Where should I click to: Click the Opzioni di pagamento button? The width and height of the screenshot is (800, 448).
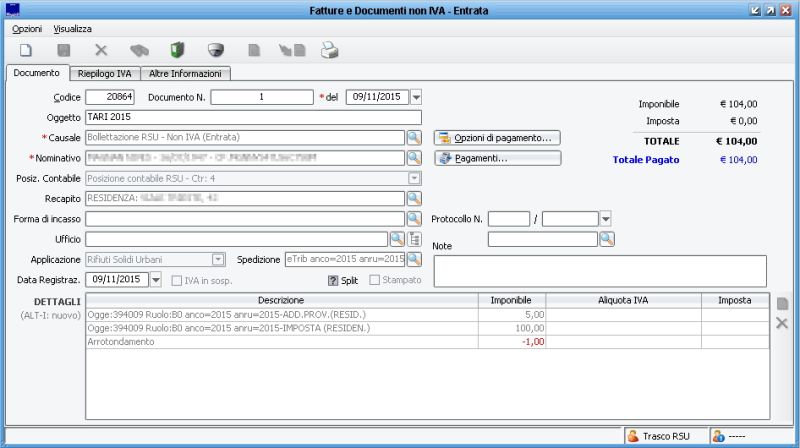(497, 137)
